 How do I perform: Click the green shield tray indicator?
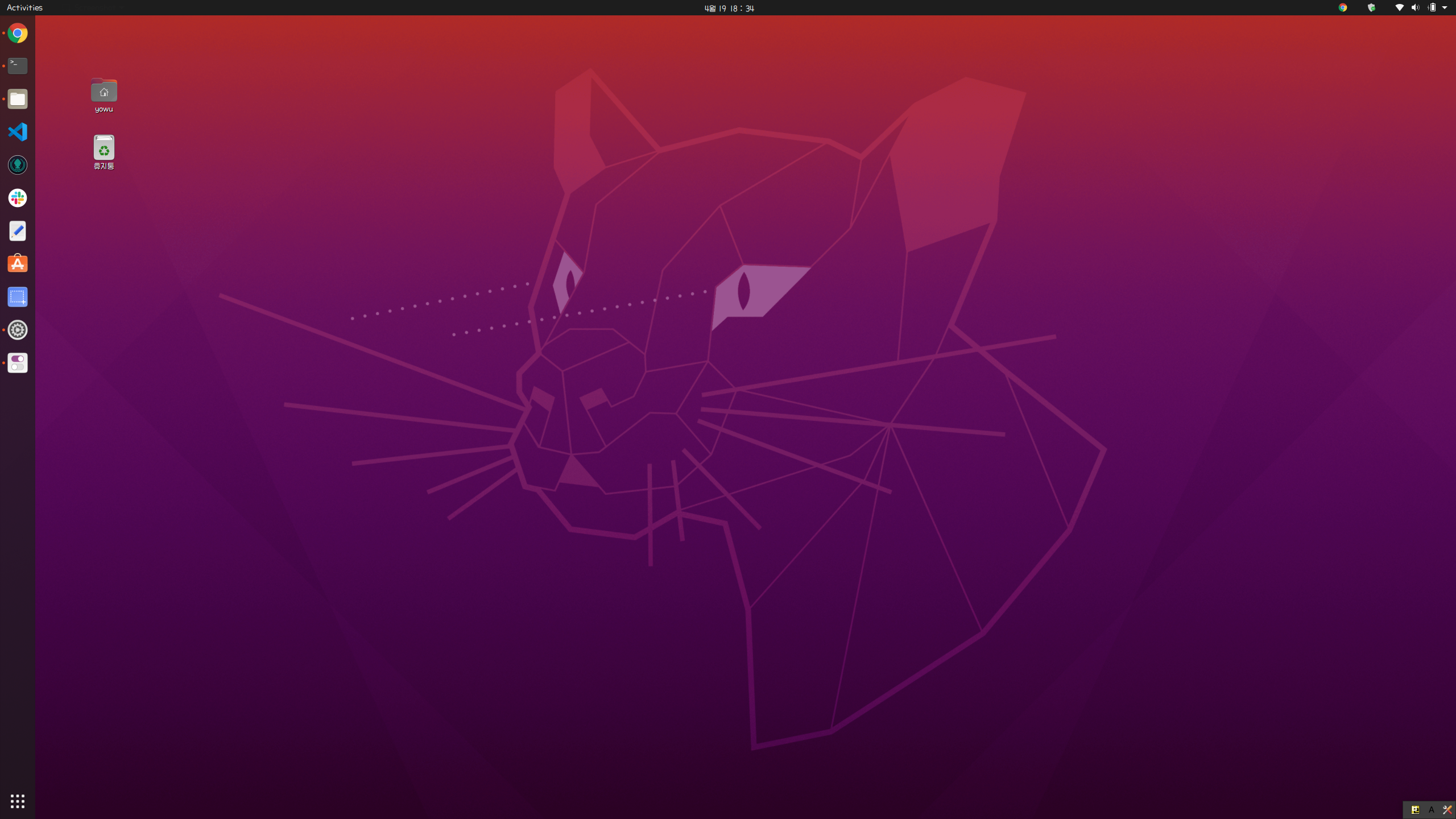pyautogui.click(x=1371, y=8)
